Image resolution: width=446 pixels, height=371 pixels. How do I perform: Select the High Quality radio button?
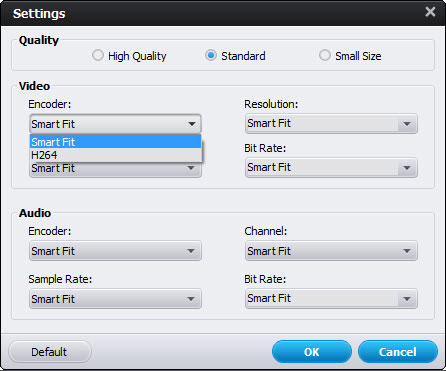(98, 55)
